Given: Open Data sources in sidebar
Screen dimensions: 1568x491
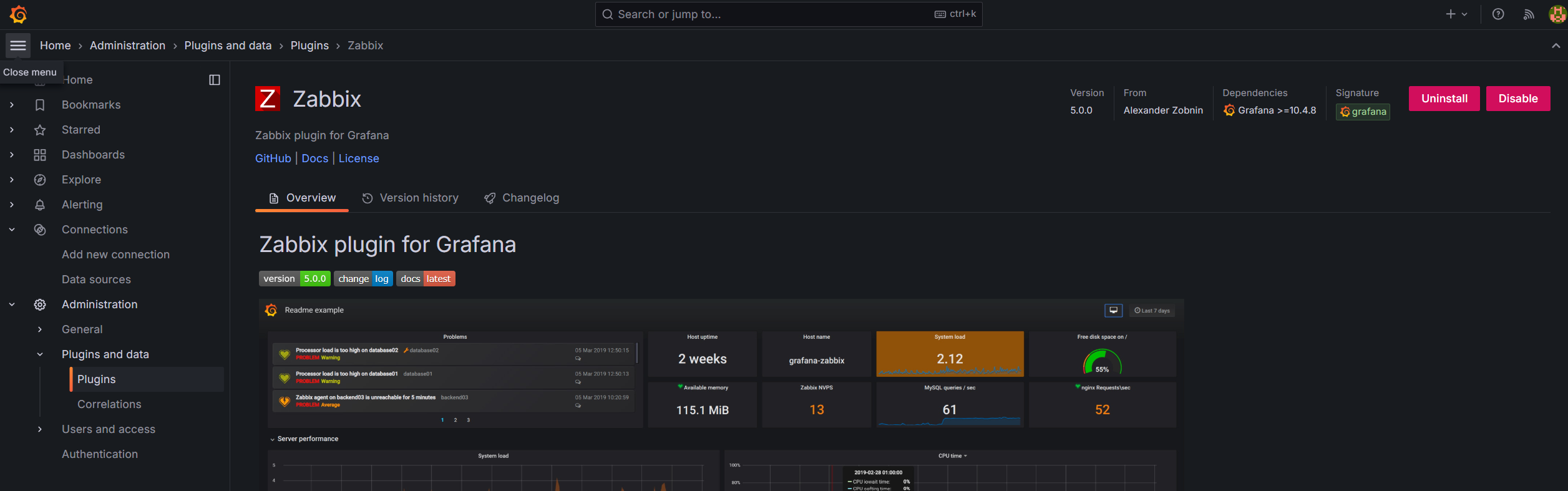Looking at the screenshot, I should click(96, 280).
